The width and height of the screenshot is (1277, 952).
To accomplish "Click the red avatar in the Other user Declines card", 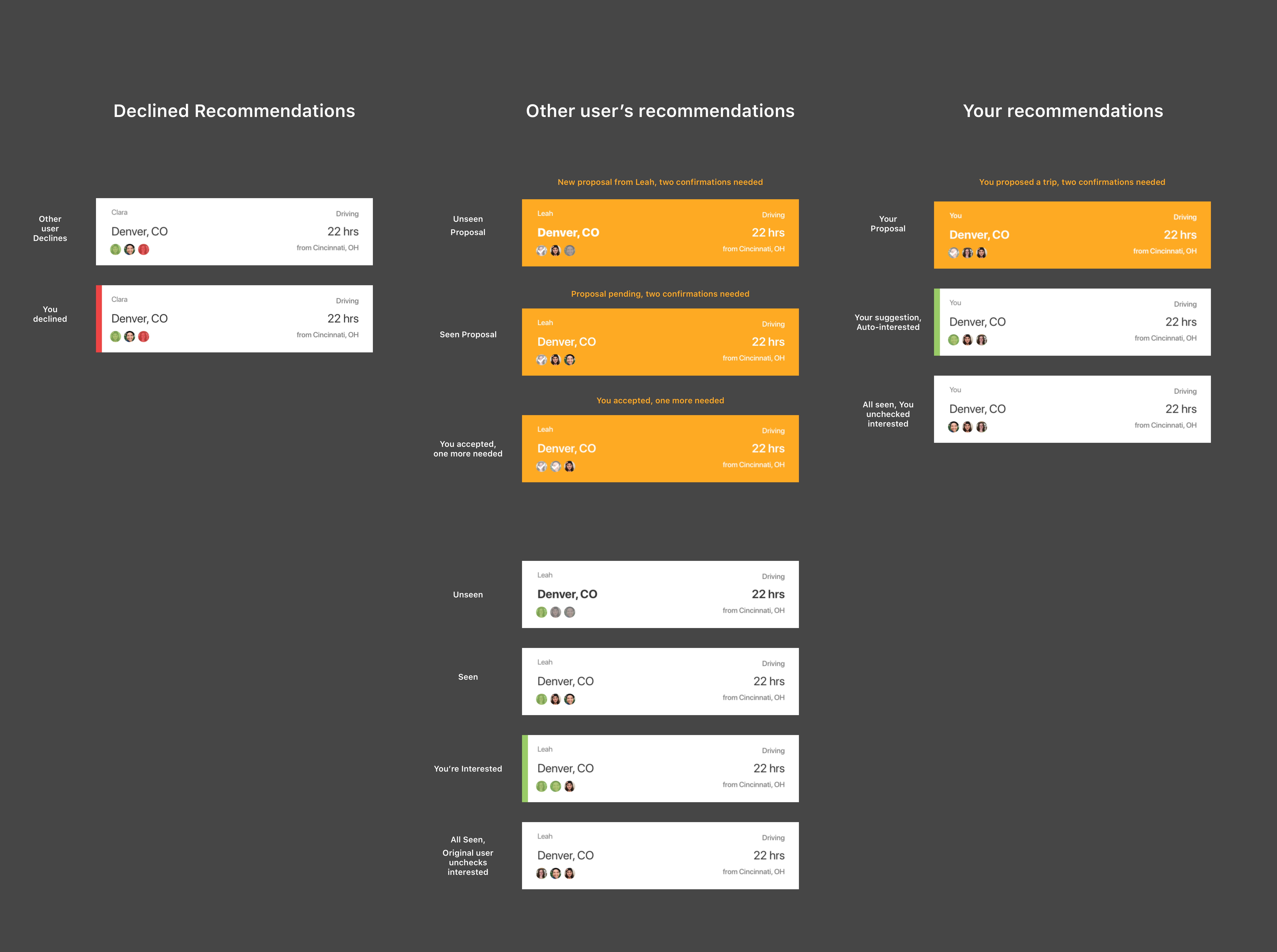I will click(x=144, y=249).
